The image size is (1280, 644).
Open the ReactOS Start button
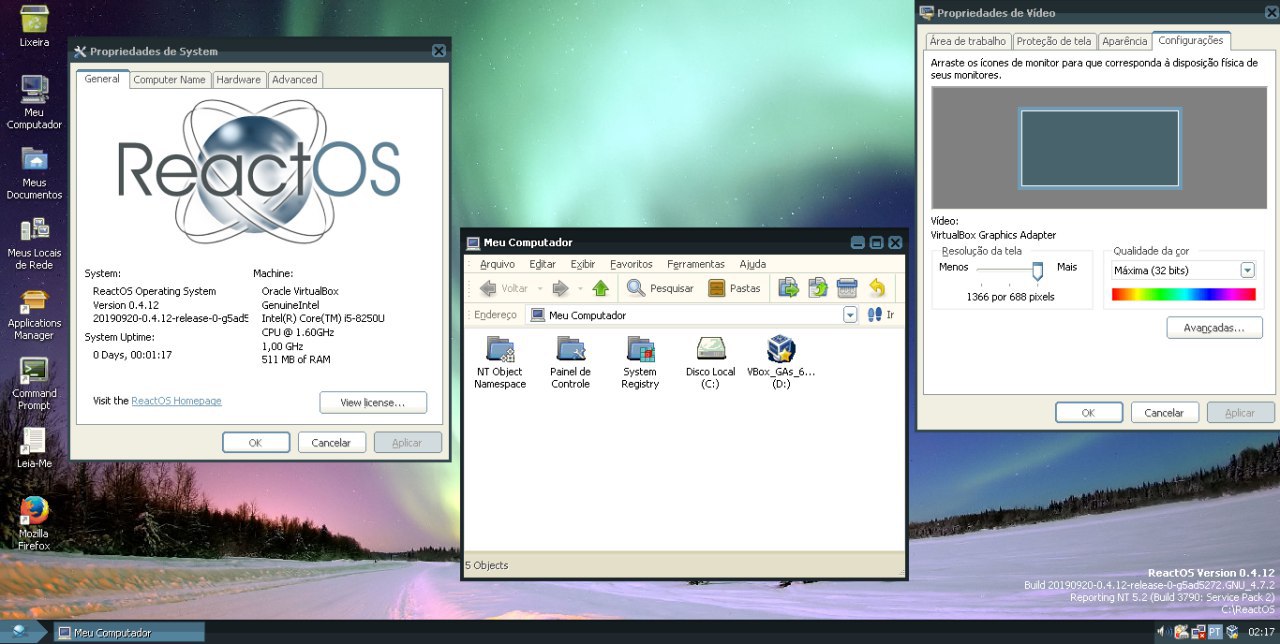[x=20, y=632]
